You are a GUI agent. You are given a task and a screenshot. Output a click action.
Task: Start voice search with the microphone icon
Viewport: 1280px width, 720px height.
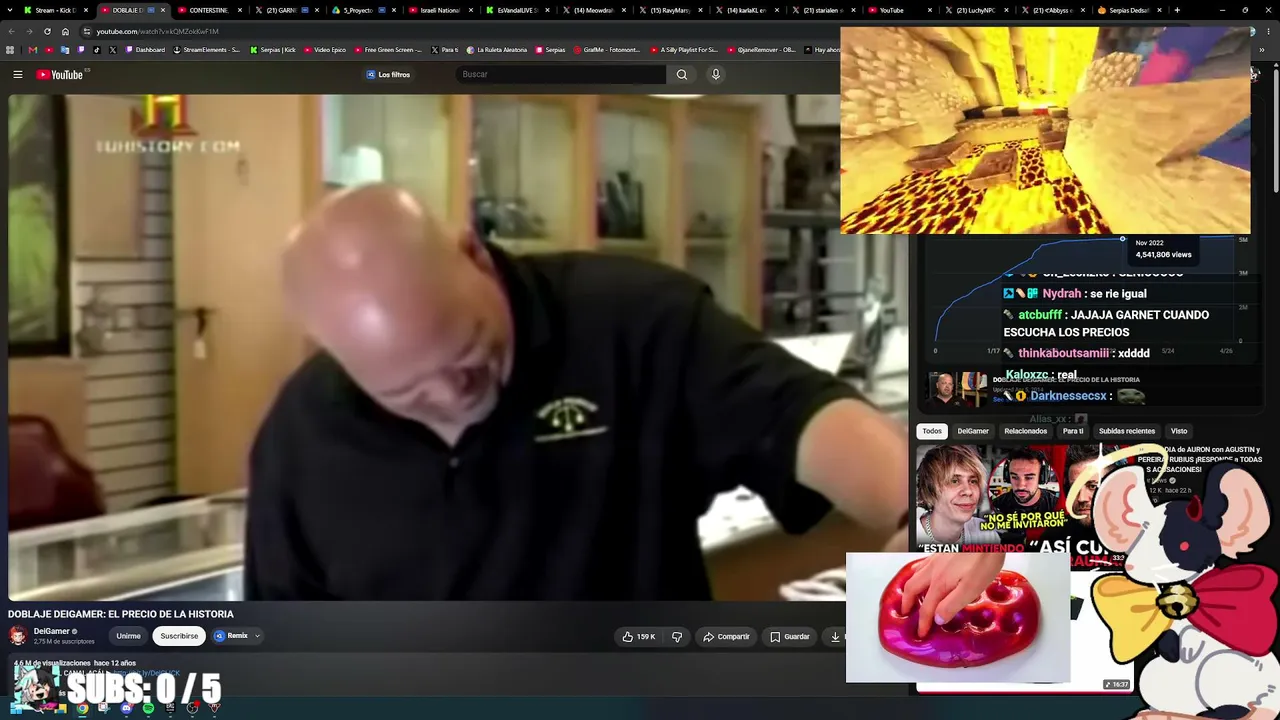(x=715, y=74)
